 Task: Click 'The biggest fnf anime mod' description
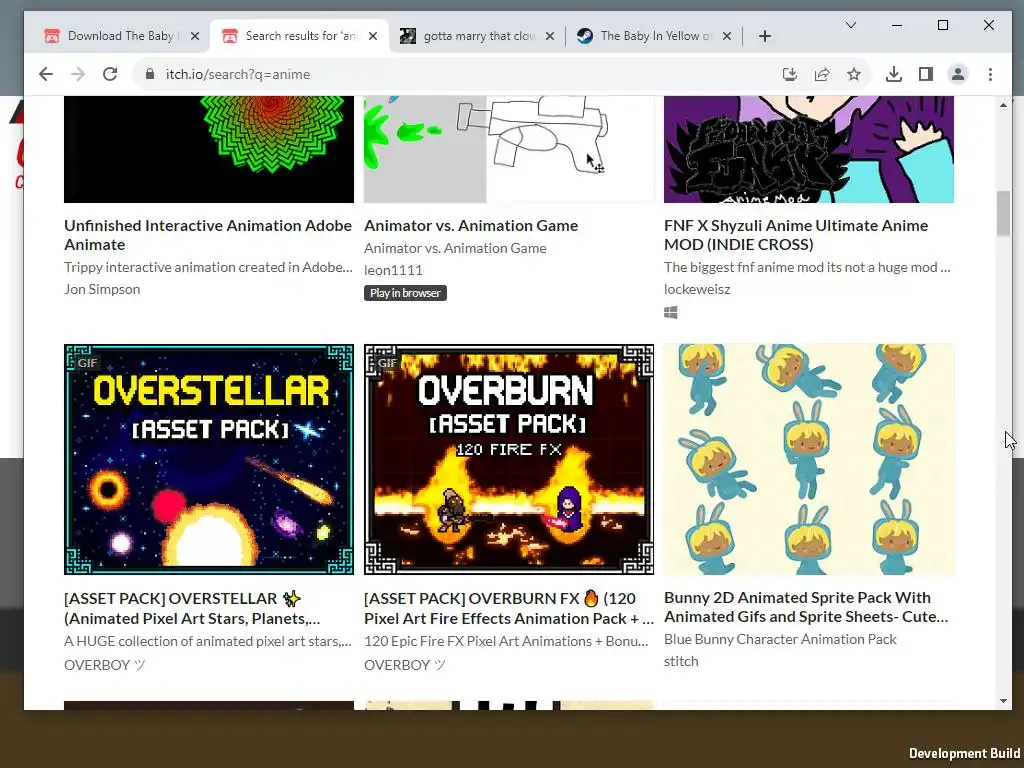point(807,268)
